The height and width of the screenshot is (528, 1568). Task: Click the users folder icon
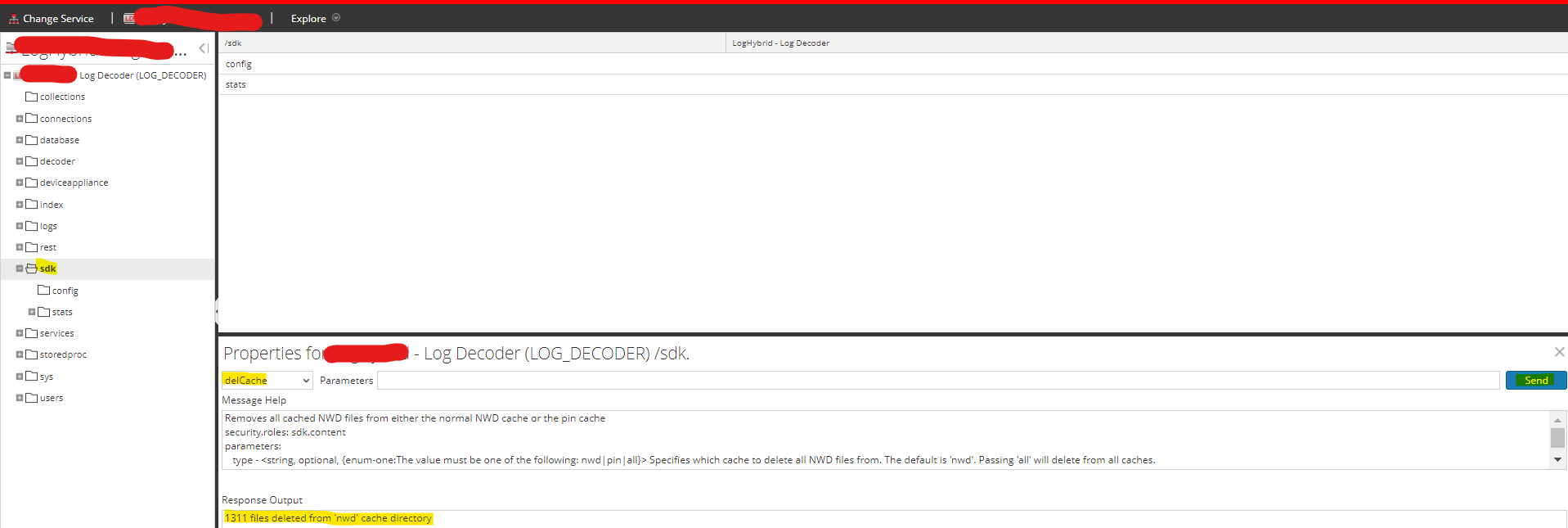coord(32,397)
